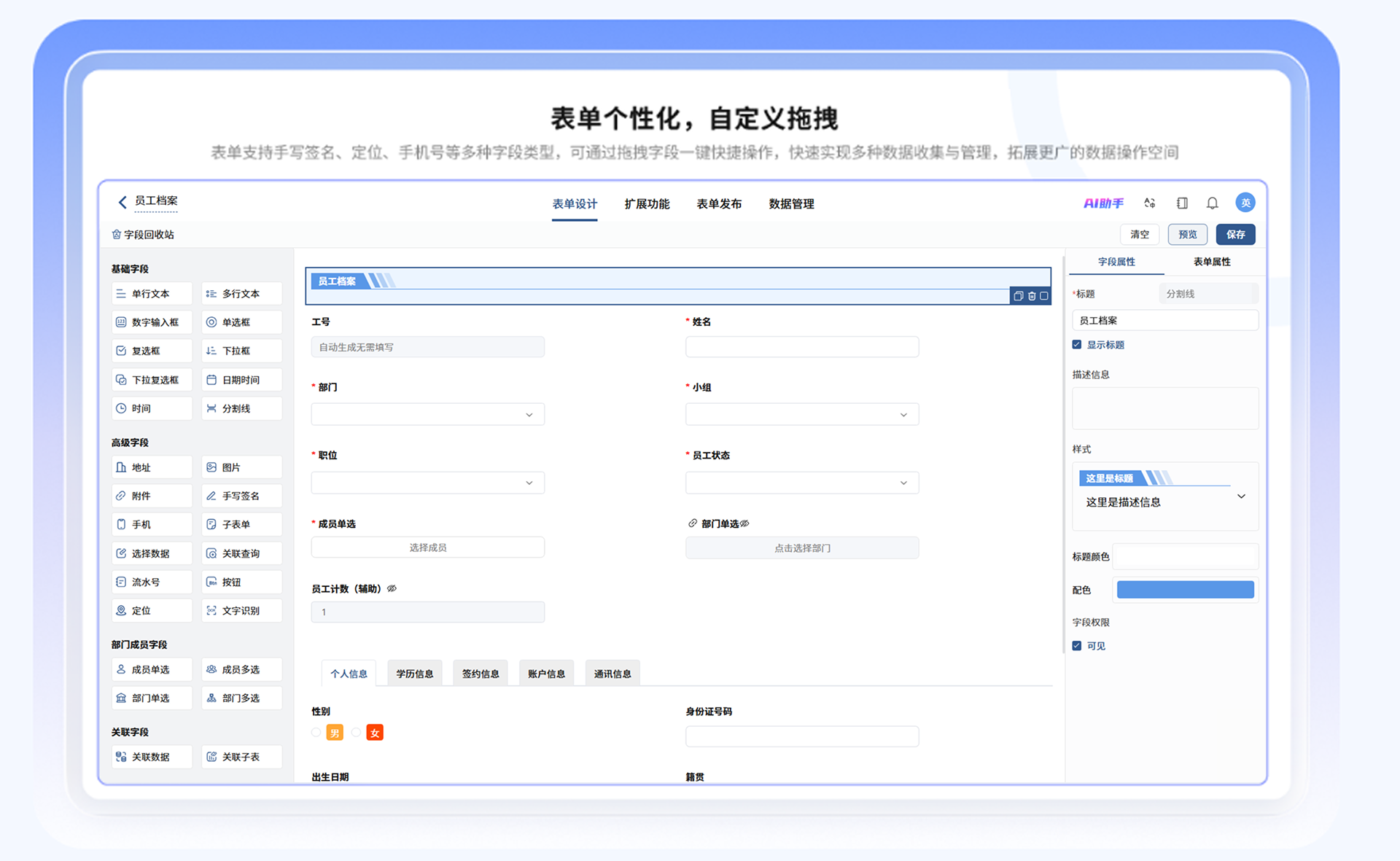This screenshot has height=861, width=1400.
Task: Toggle the 显示标题 checkbox
Action: [1077, 345]
